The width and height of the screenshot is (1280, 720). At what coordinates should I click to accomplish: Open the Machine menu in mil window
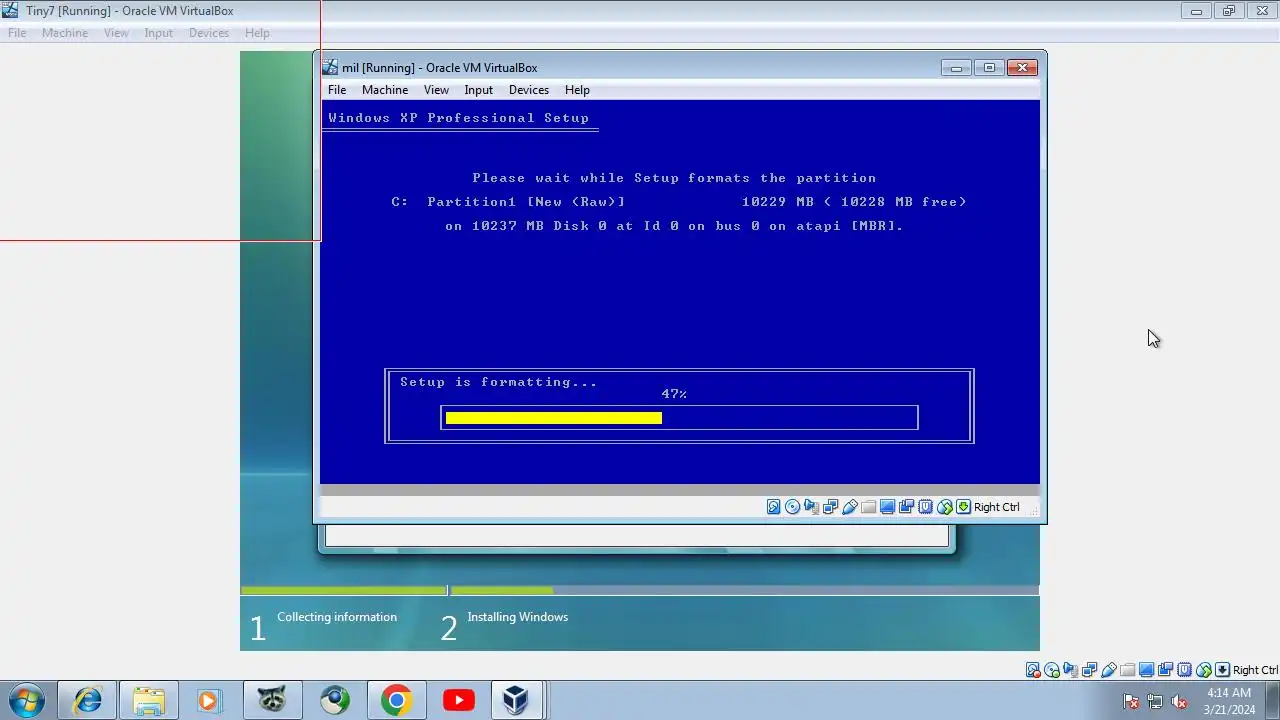385,90
